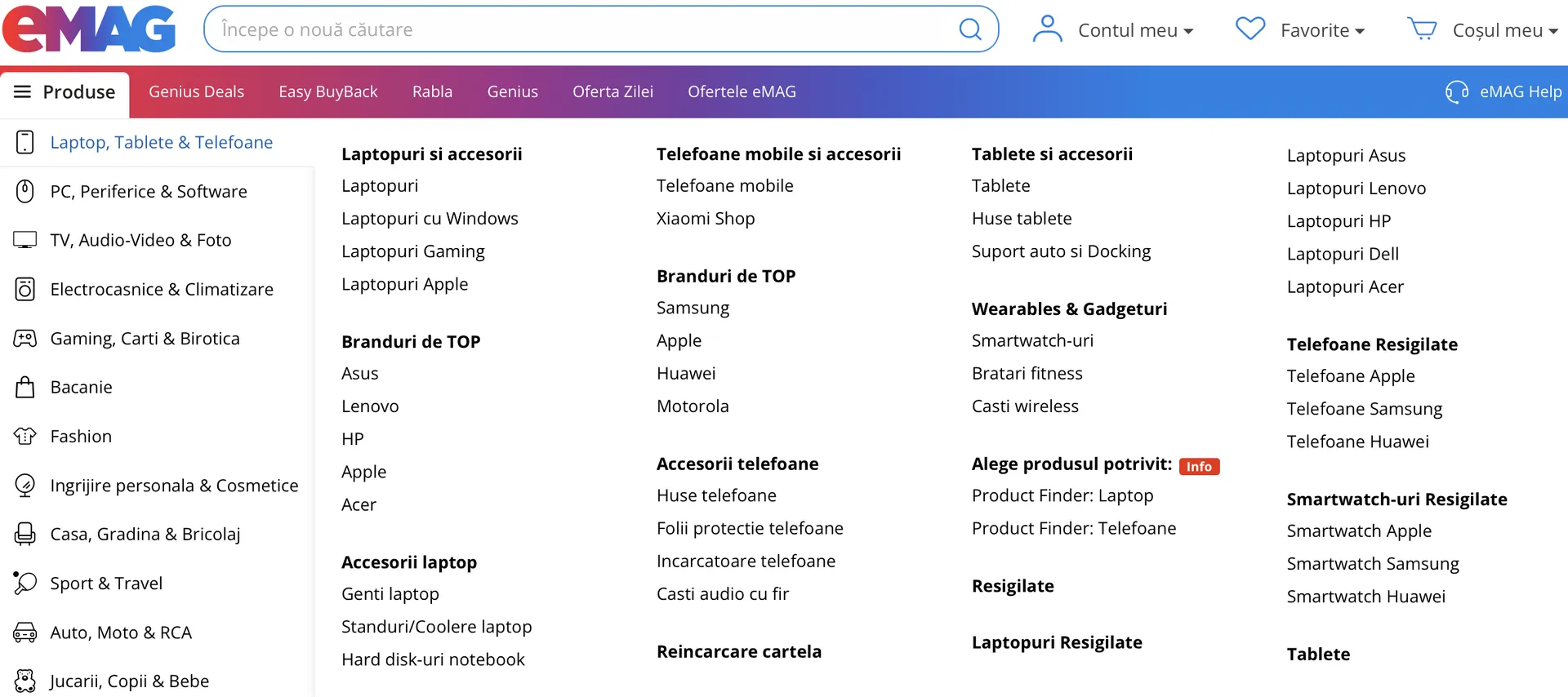Click the red Info badge
The height and width of the screenshot is (697, 1568).
pos(1199,466)
